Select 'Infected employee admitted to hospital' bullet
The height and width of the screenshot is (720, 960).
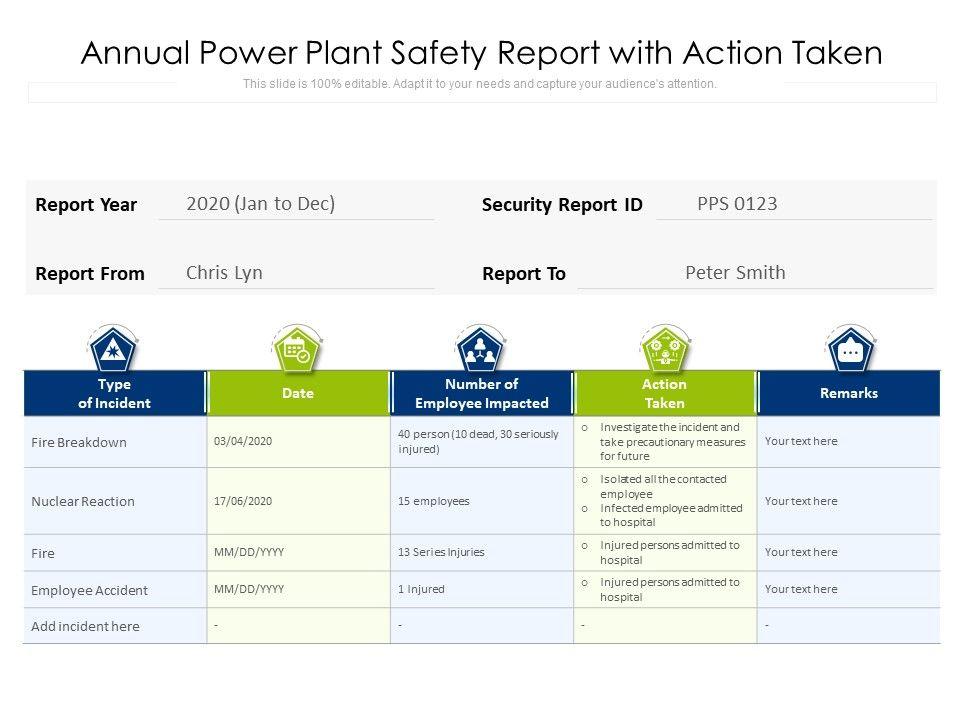point(662,515)
